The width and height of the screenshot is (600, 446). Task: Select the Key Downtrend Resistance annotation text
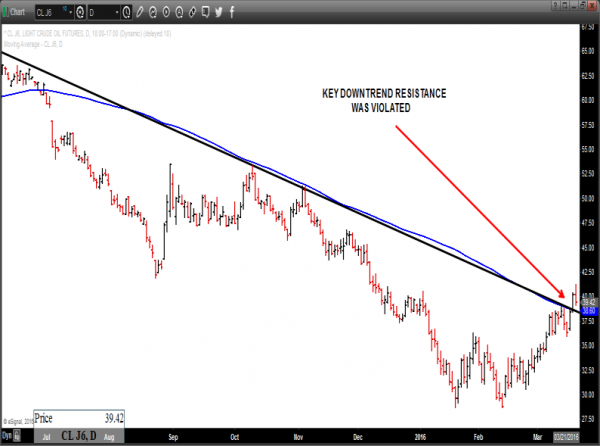383,98
